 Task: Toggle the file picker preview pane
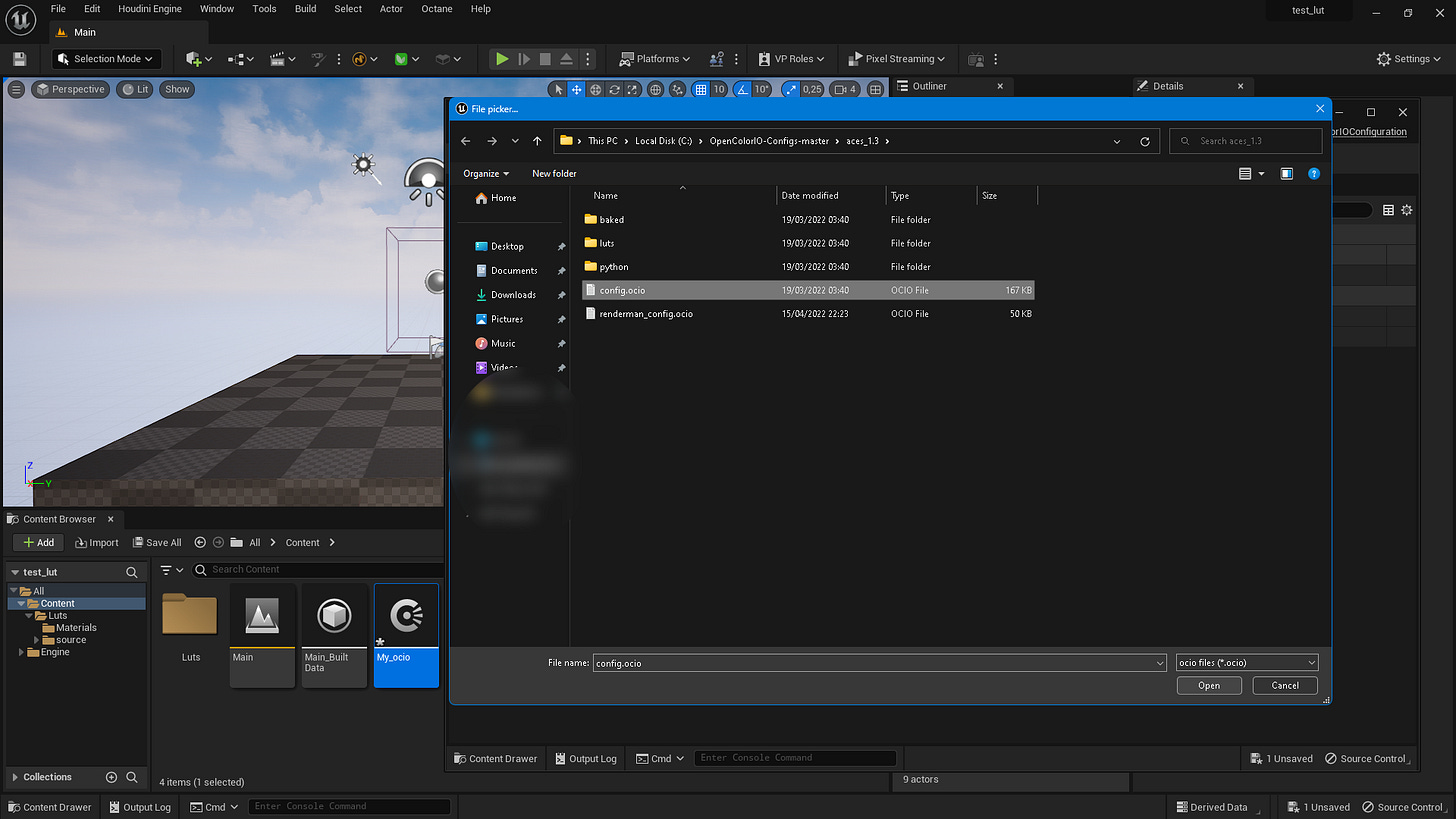tap(1287, 174)
